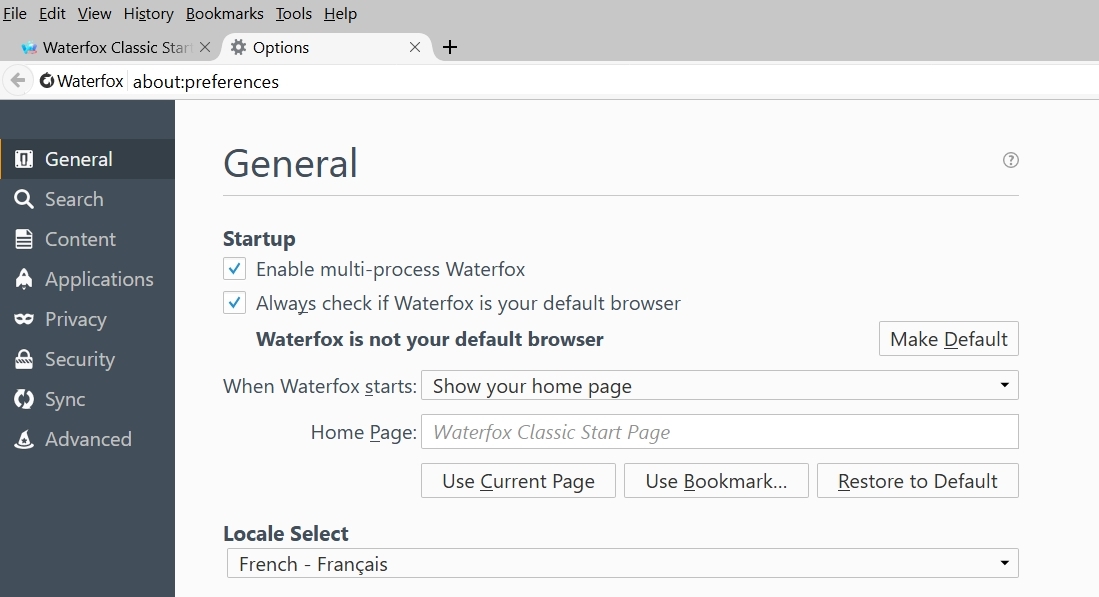Click Restore to Default button

[917, 481]
